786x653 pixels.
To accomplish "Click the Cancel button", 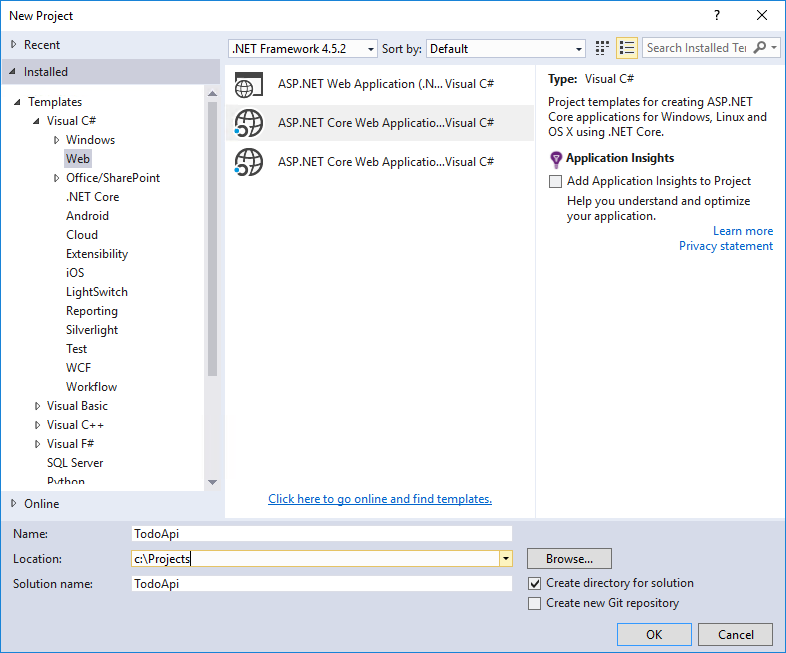I will pos(735,635).
